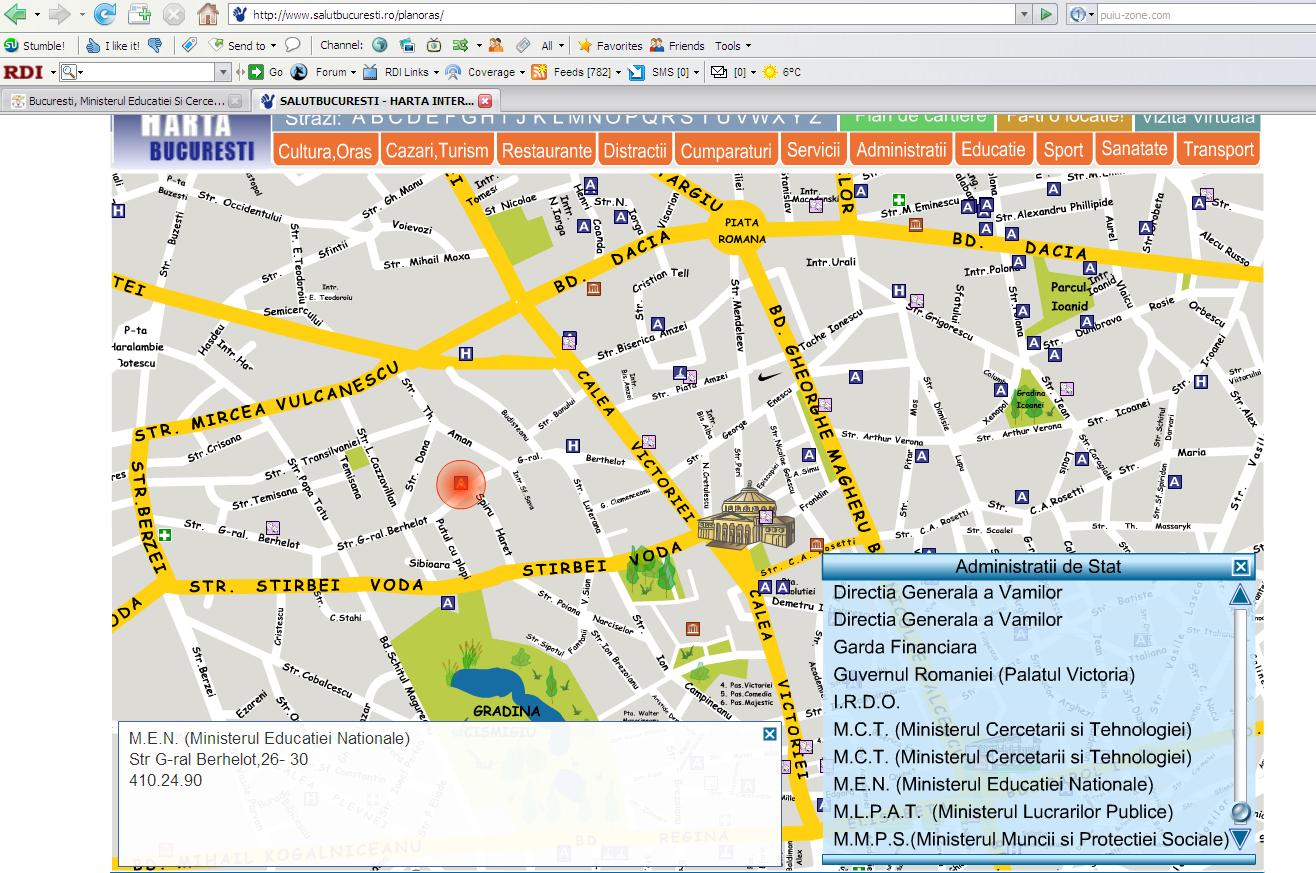Select the TV video channel icon
The width and height of the screenshot is (1316, 873).
[x=434, y=45]
